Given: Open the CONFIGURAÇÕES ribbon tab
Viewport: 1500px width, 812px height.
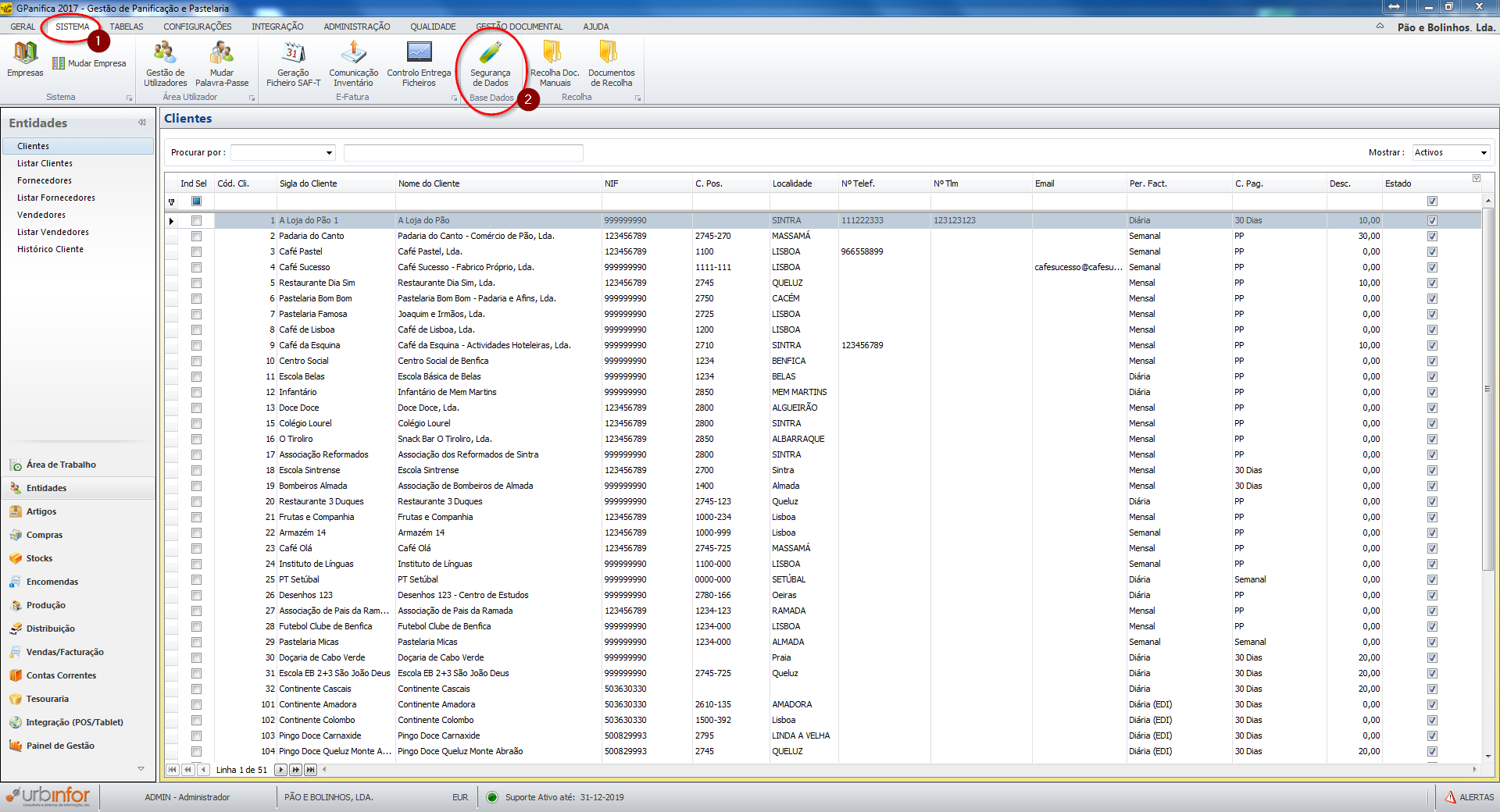Looking at the screenshot, I should [x=197, y=27].
